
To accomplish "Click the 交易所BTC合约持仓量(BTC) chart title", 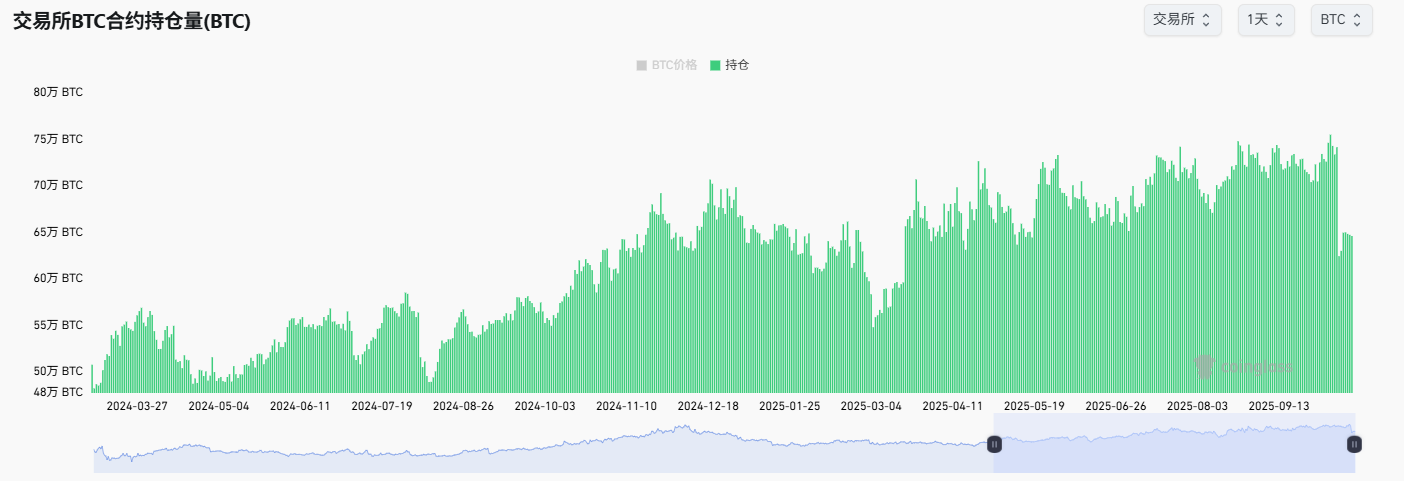I will pyautogui.click(x=131, y=22).
